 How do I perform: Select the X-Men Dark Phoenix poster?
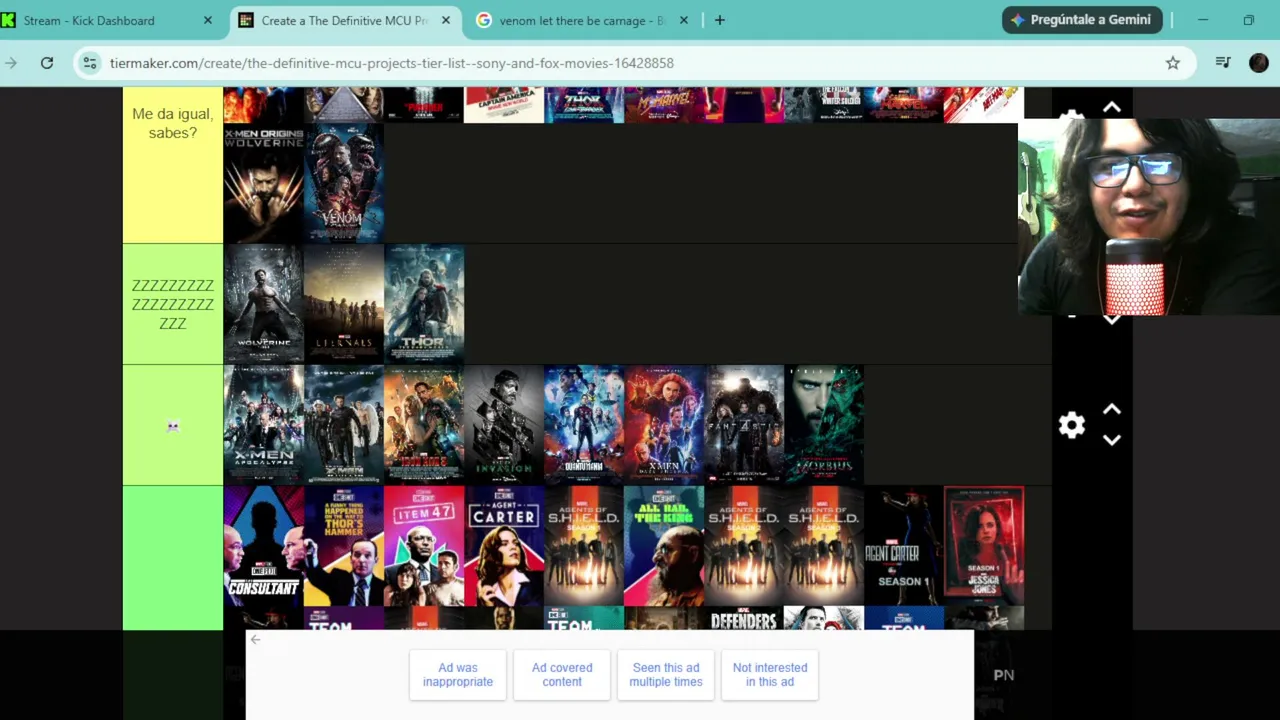coord(664,425)
